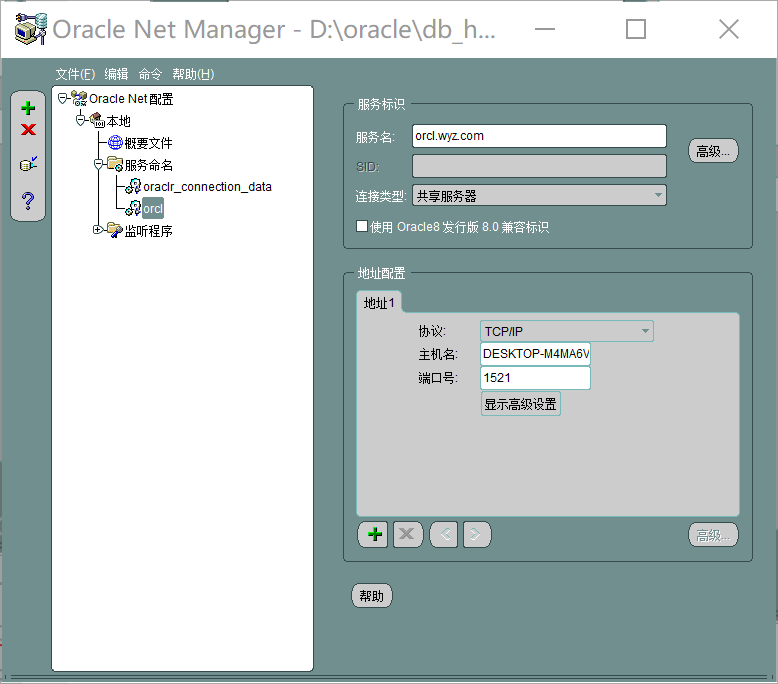Open the 帮助(H) menu

[x=193, y=74]
